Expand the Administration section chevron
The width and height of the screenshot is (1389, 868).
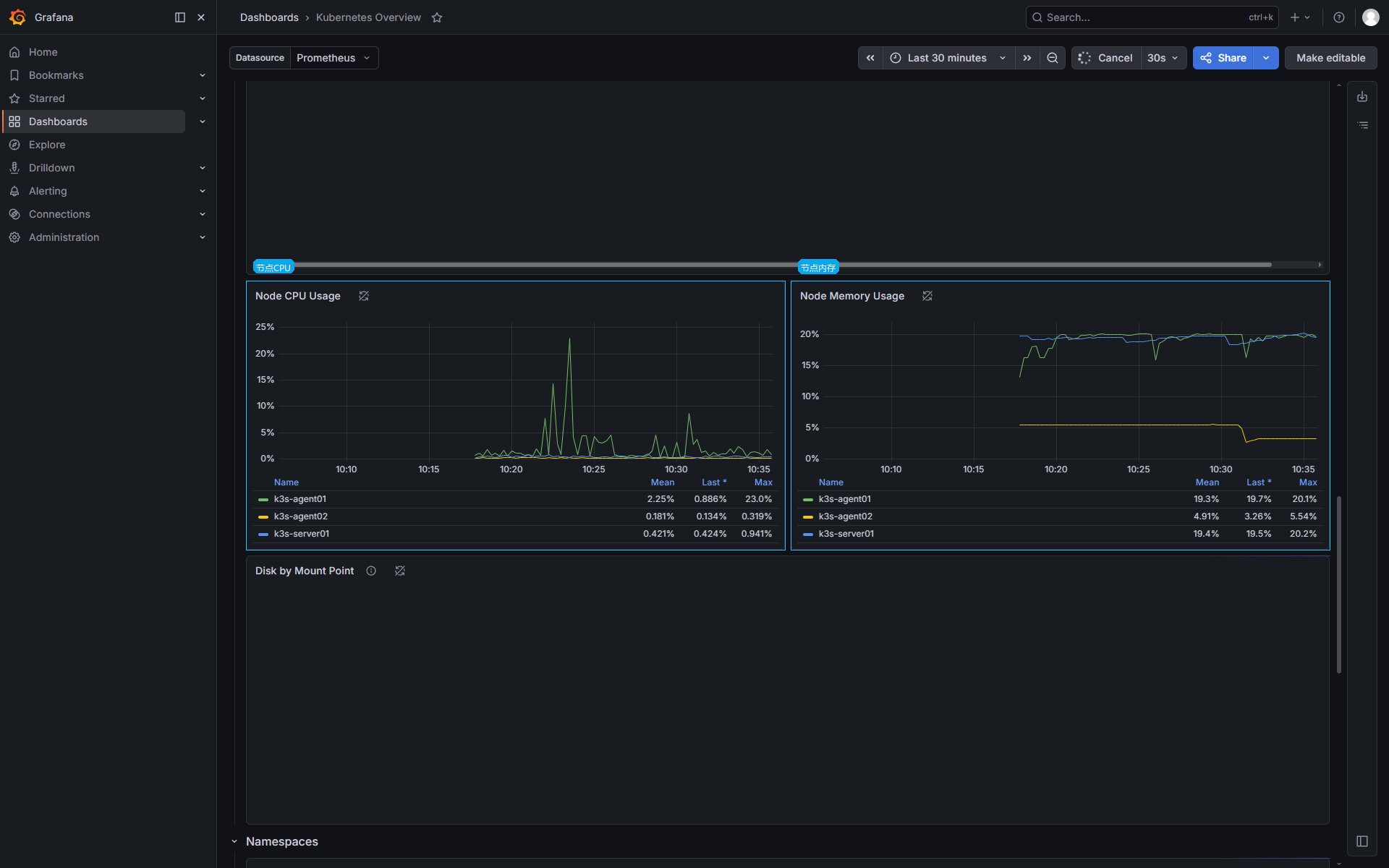click(203, 237)
